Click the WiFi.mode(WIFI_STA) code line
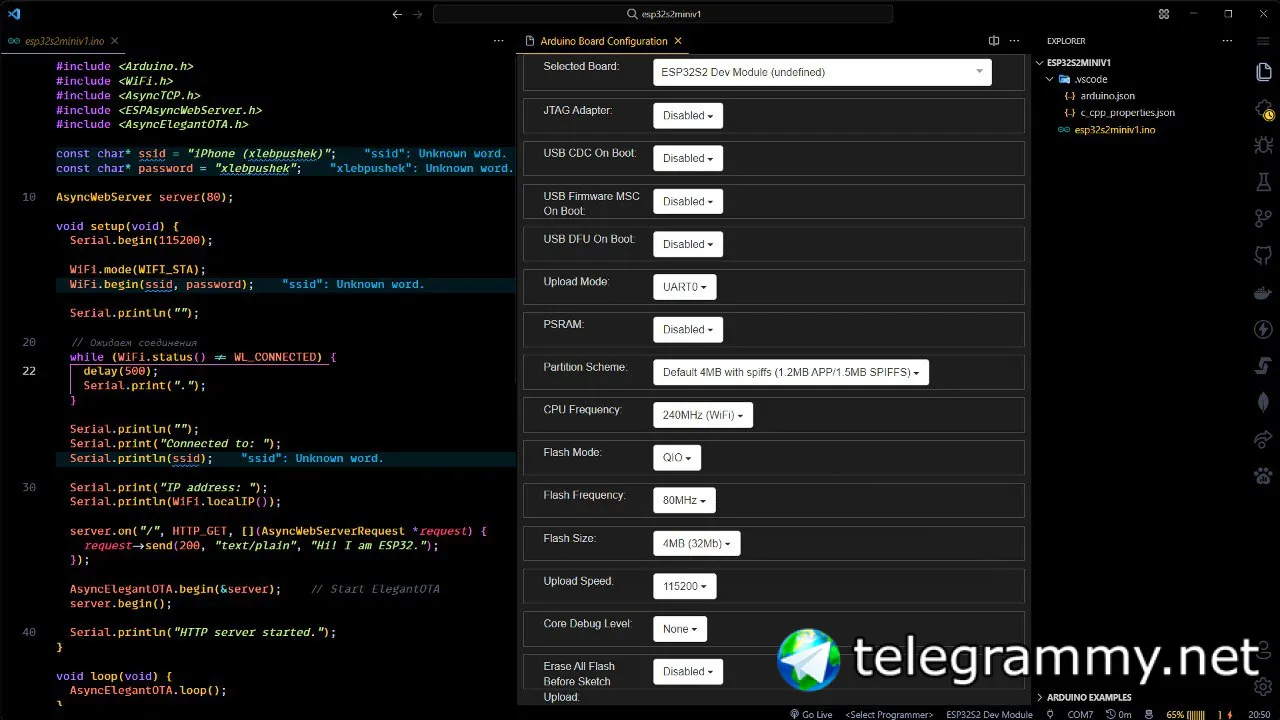 138,270
